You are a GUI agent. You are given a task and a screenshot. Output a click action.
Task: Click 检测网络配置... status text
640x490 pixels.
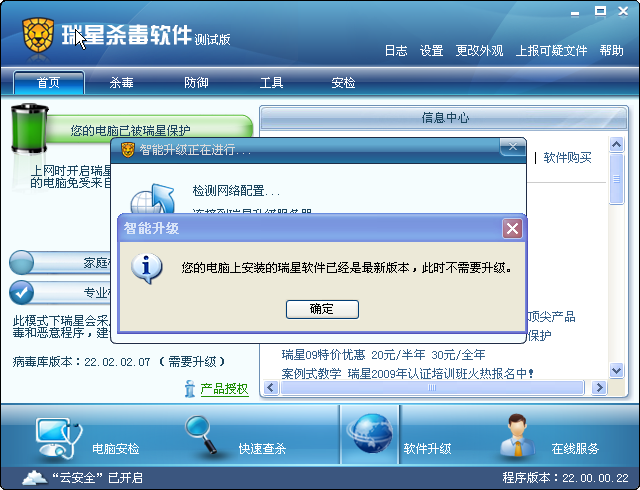pyautogui.click(x=236, y=191)
